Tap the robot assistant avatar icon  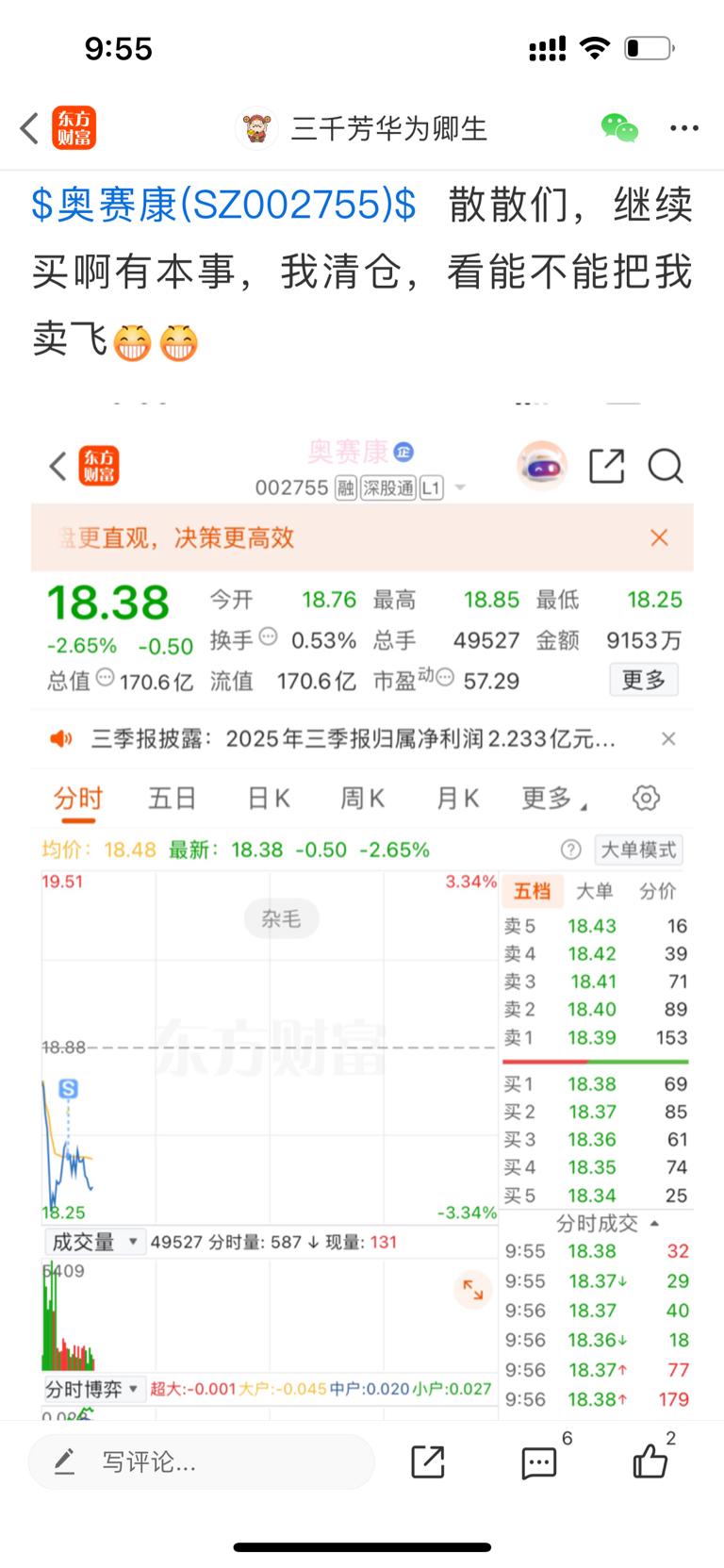point(542,466)
